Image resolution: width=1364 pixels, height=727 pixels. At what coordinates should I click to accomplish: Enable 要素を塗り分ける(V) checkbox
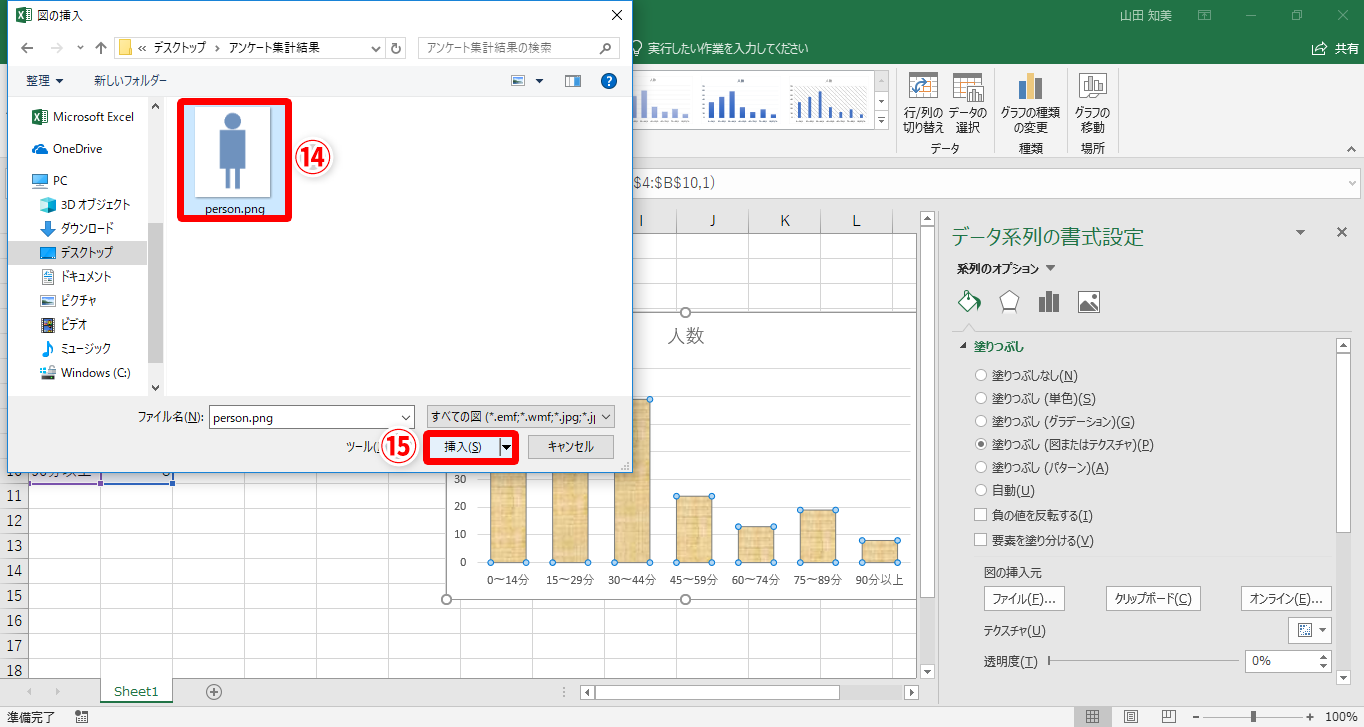pos(981,540)
